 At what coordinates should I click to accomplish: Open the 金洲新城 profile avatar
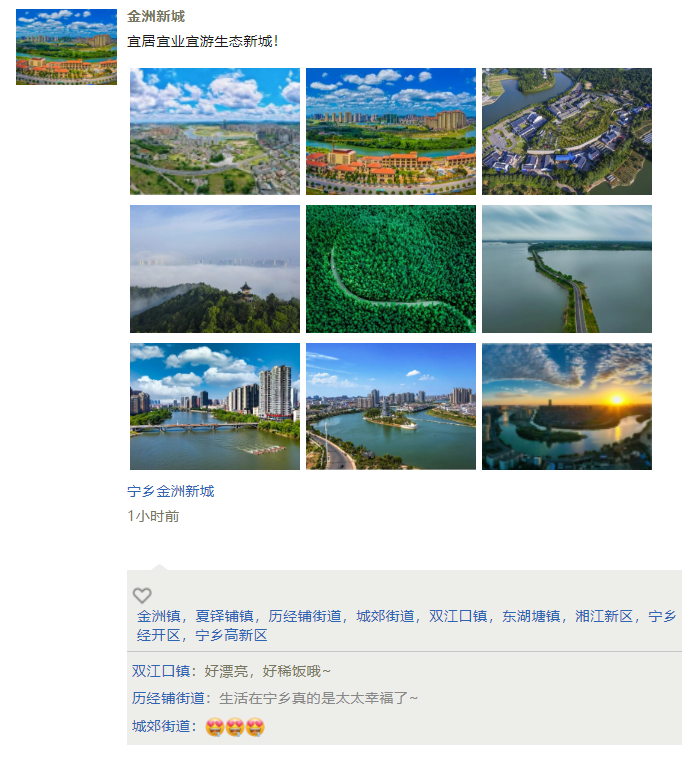[x=67, y=47]
